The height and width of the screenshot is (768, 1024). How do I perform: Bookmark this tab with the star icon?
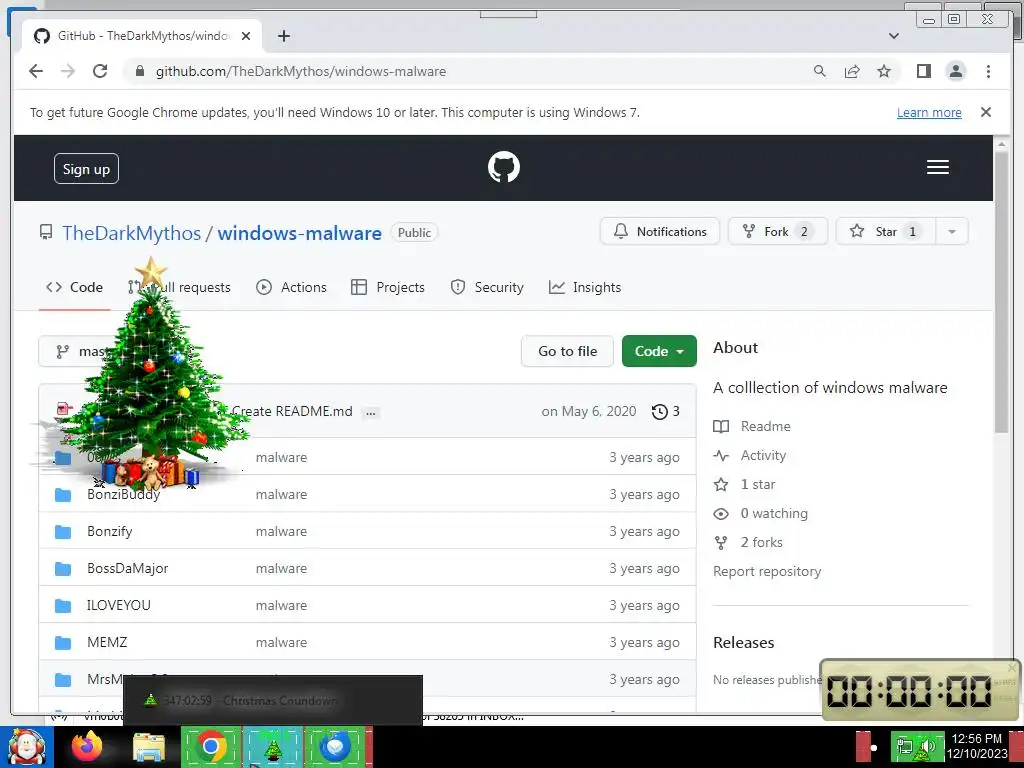click(x=884, y=71)
